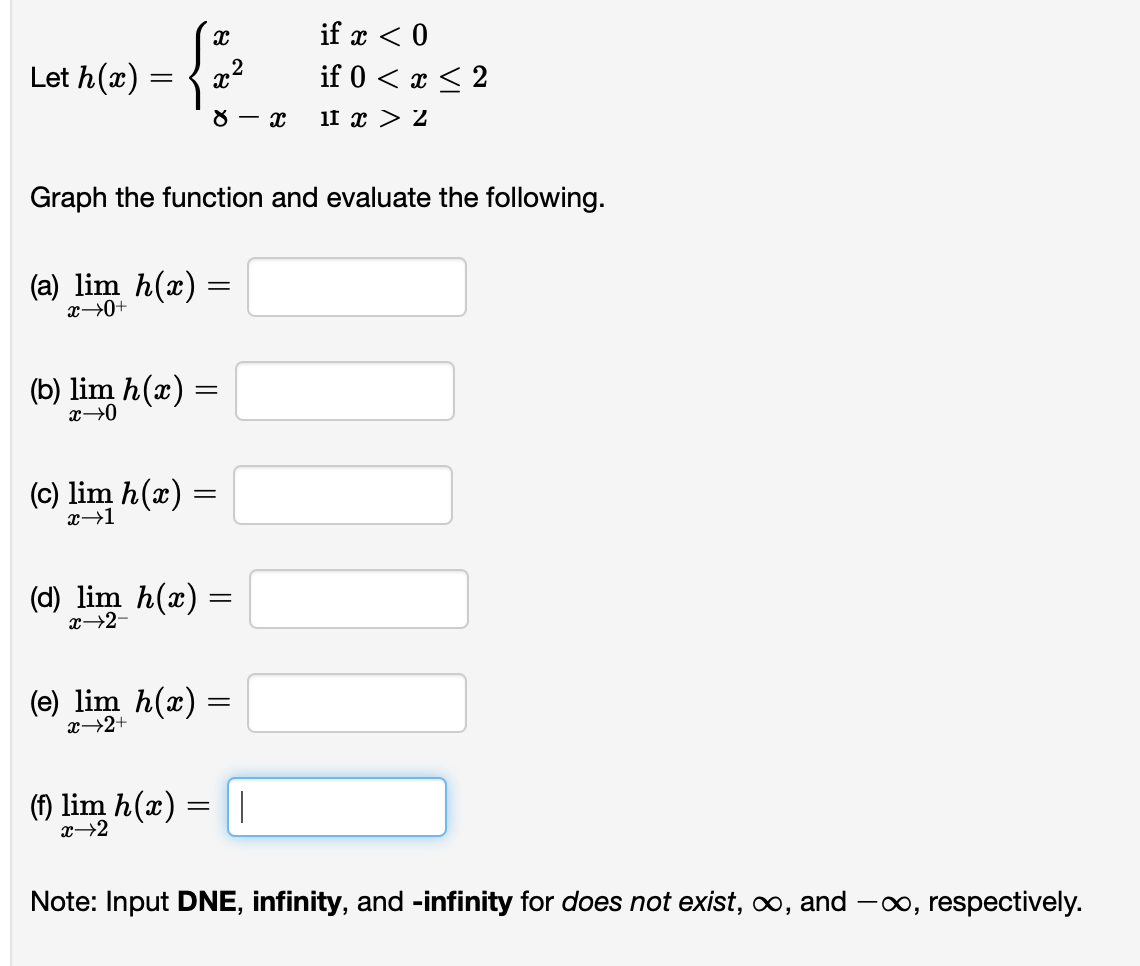Click the answer box for part (c)

pyautogui.click(x=342, y=494)
